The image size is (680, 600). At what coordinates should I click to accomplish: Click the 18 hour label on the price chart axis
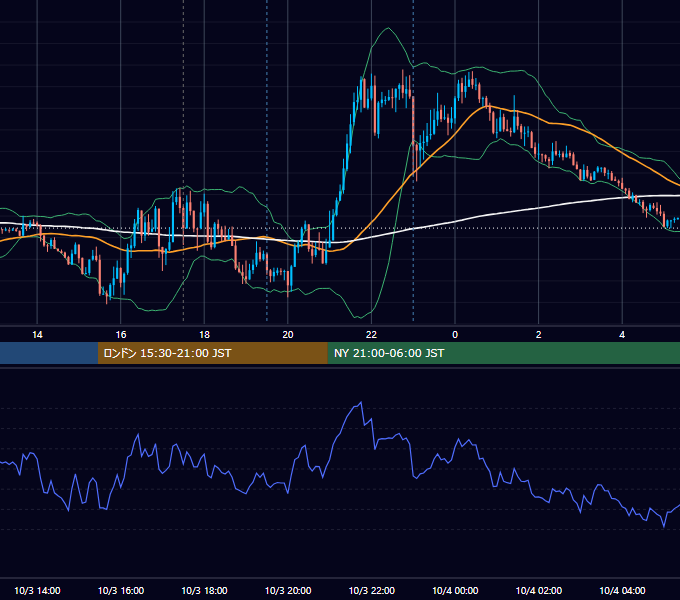click(x=204, y=335)
